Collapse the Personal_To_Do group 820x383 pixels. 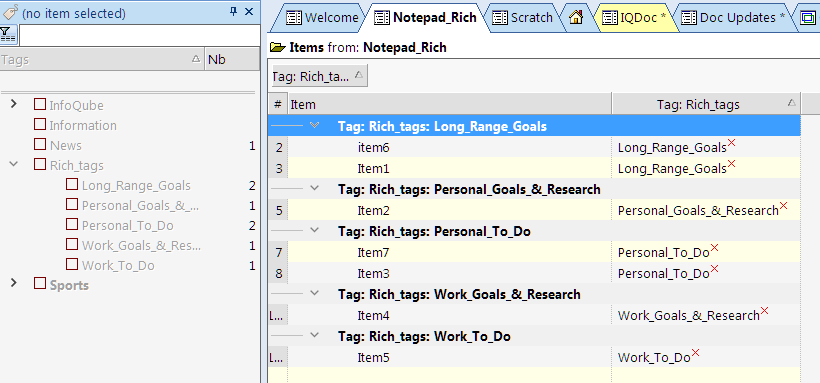coord(314,230)
